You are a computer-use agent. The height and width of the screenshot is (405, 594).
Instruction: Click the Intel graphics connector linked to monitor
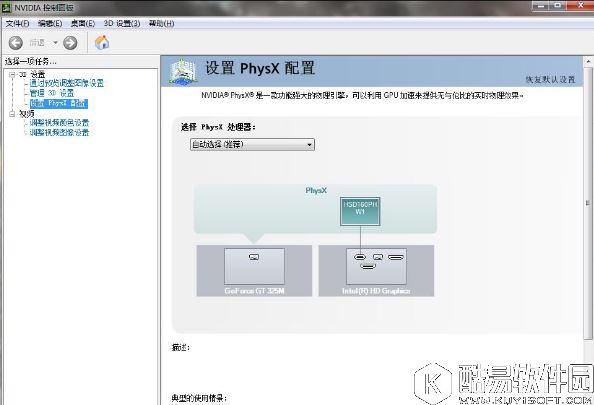(x=360, y=257)
